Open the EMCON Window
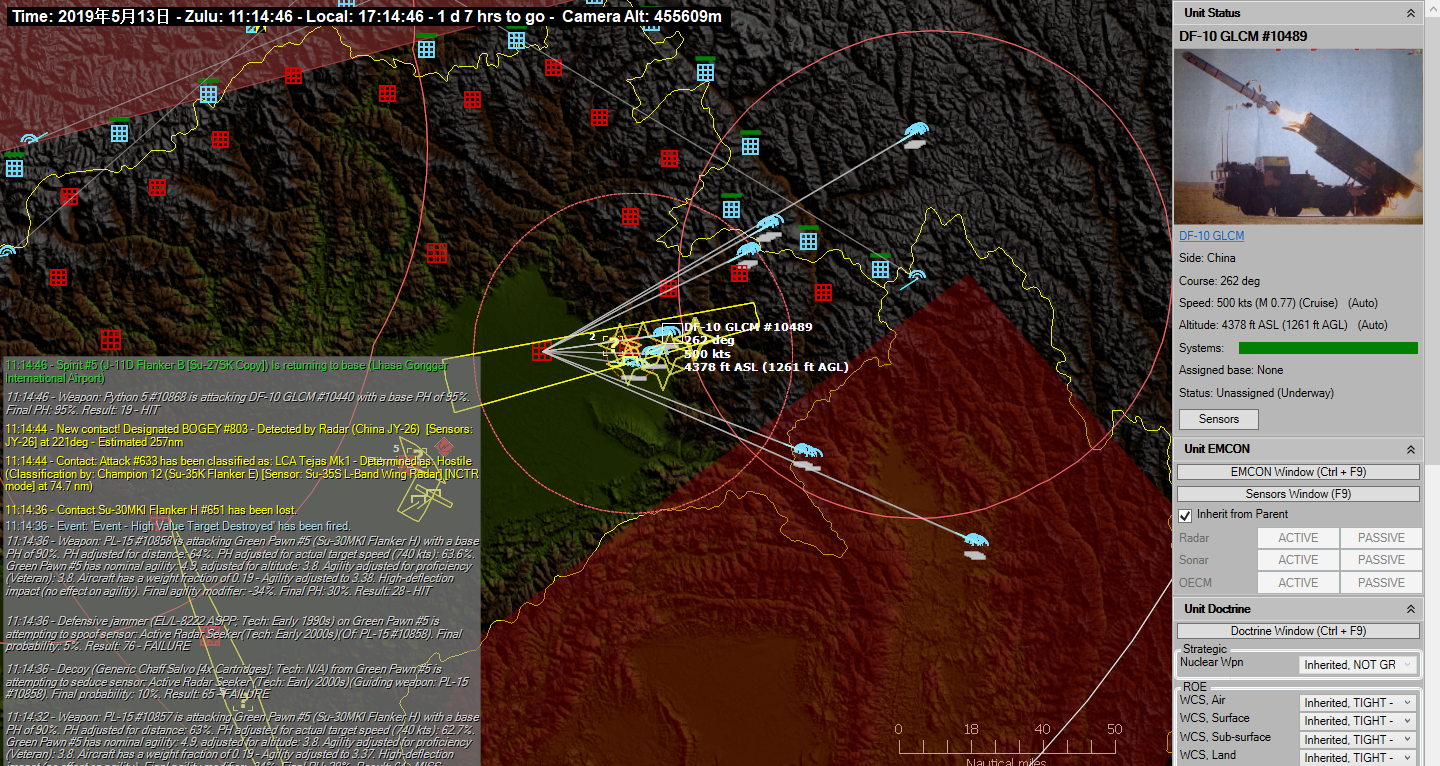The height and width of the screenshot is (766, 1440). [1298, 472]
